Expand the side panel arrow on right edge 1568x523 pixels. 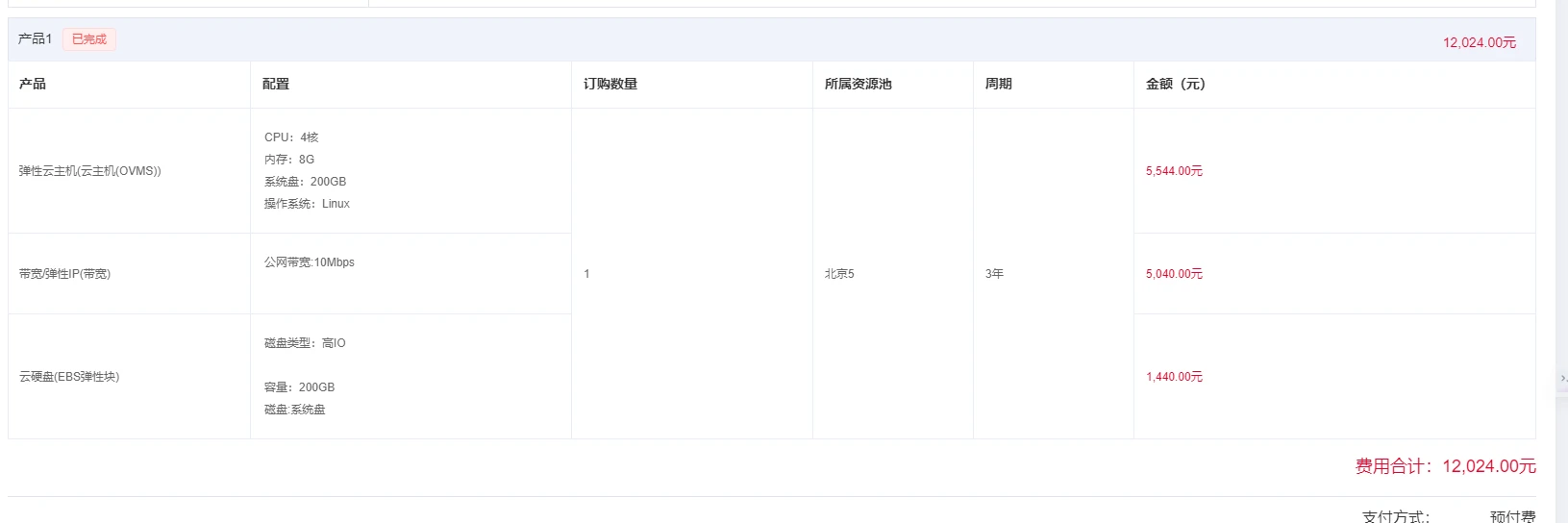1562,379
